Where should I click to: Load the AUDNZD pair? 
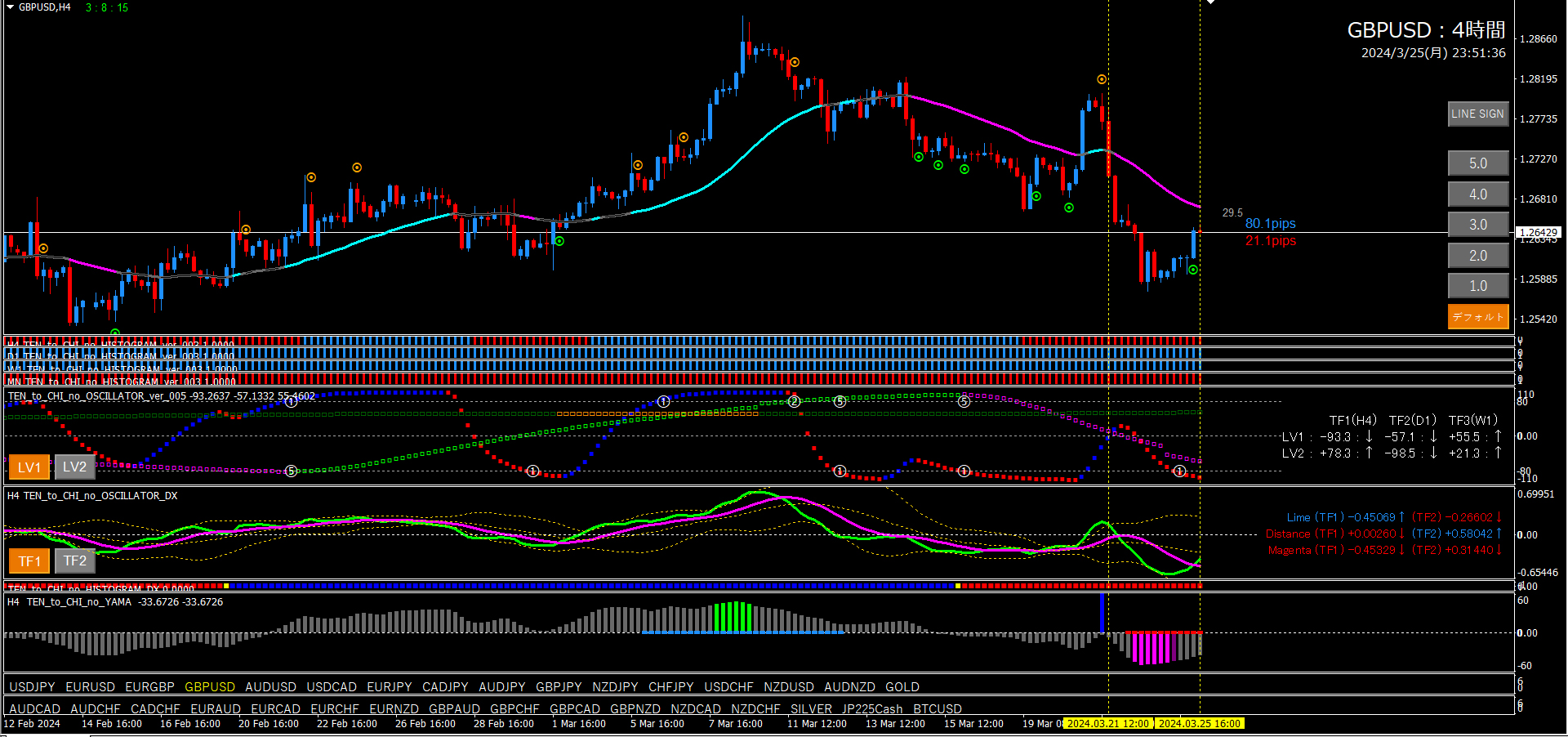point(849,687)
